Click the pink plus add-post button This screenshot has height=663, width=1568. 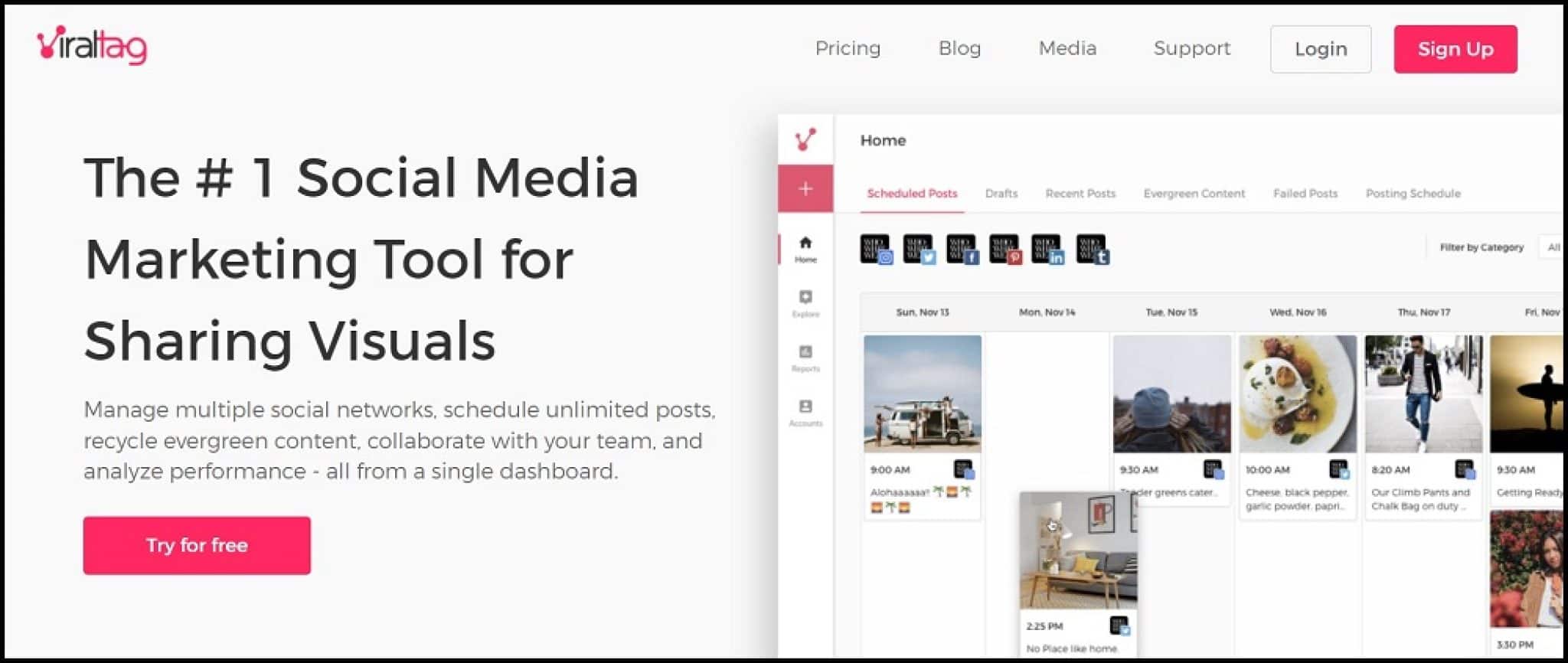click(x=805, y=188)
